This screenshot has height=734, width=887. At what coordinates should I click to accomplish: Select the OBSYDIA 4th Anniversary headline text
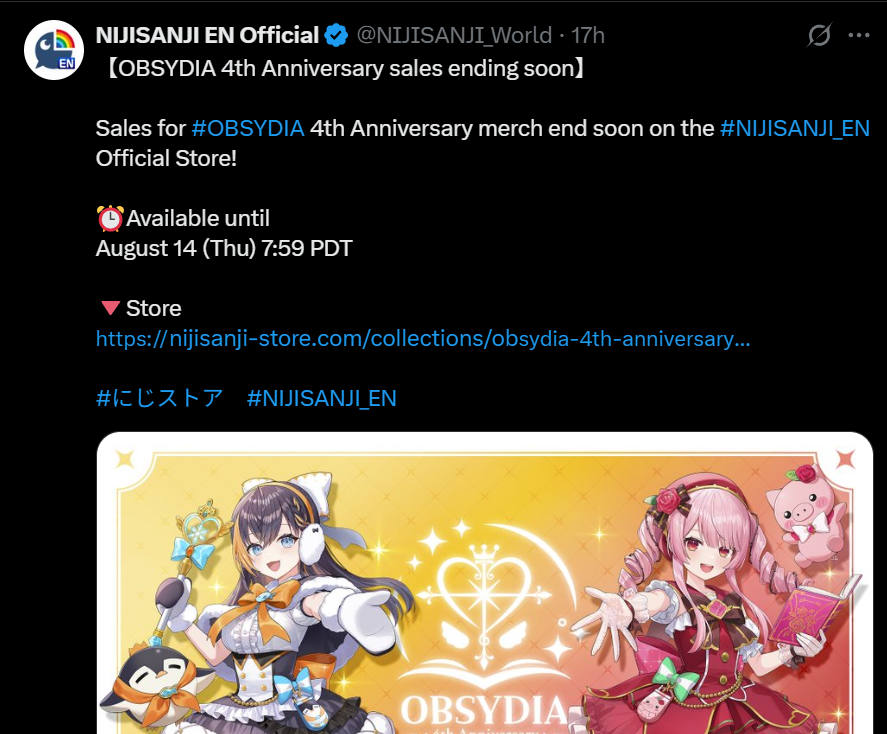coord(346,68)
